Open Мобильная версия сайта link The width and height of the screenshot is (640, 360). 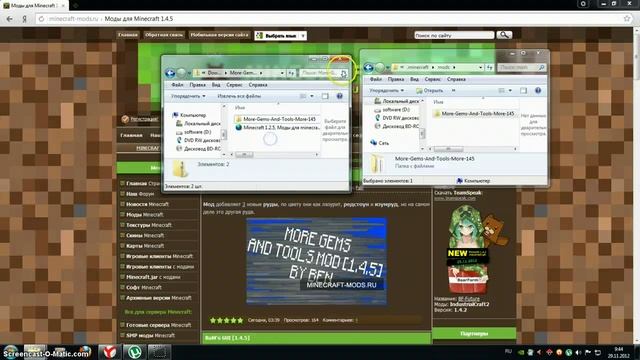coord(219,35)
